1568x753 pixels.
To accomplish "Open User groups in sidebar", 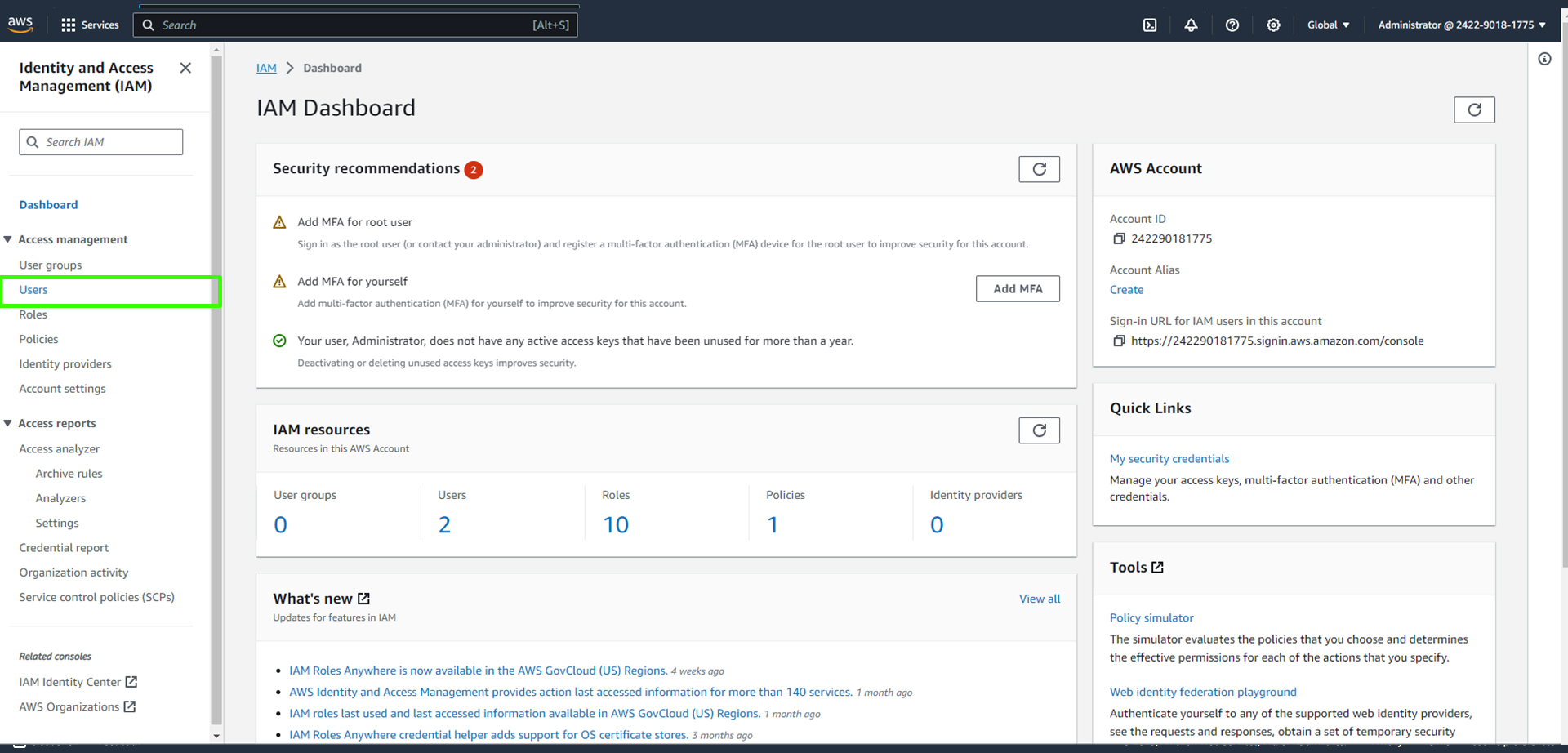I will pyautogui.click(x=51, y=265).
